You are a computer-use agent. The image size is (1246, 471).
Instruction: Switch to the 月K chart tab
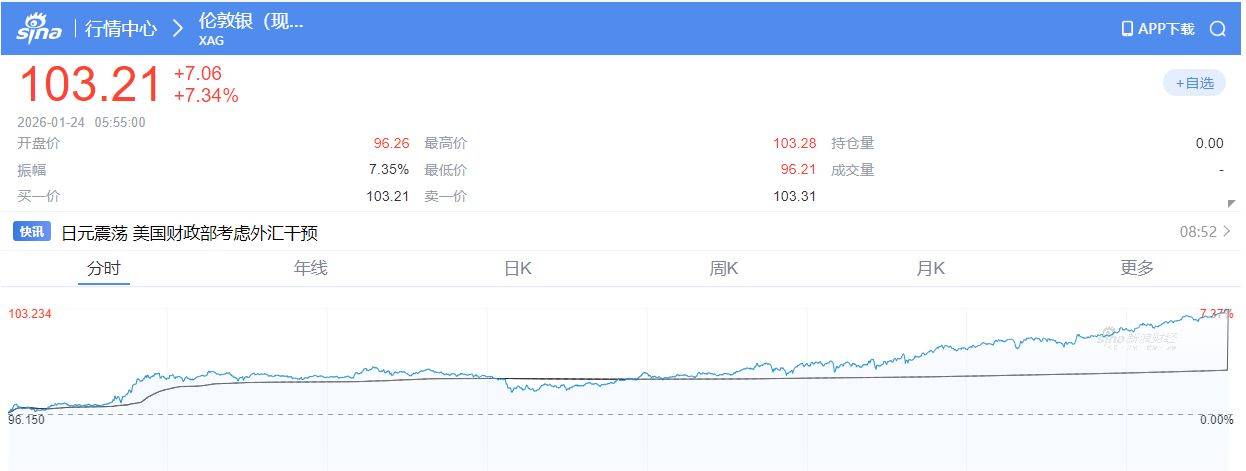930,268
